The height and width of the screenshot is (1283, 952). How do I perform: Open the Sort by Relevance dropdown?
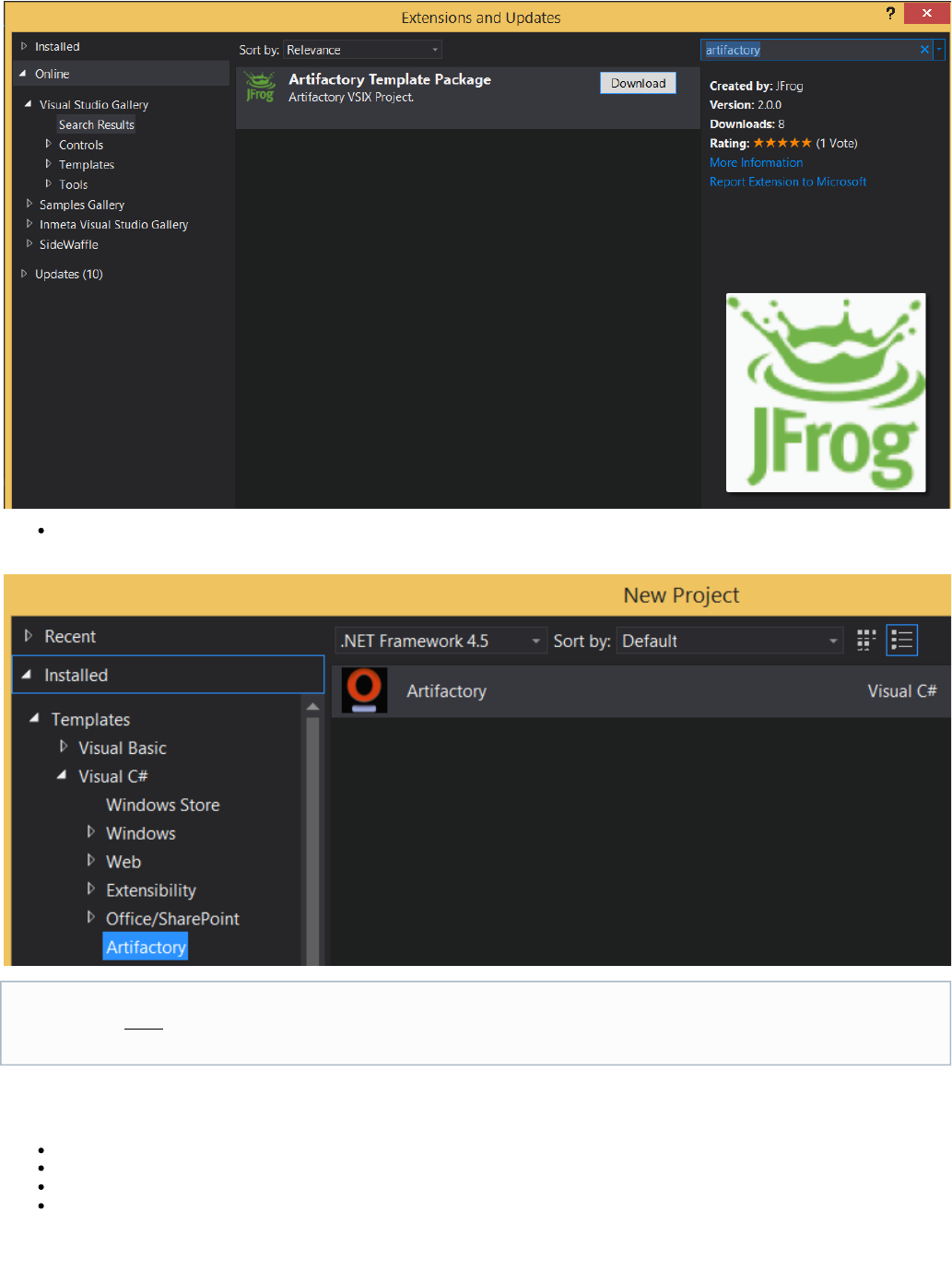click(x=362, y=50)
